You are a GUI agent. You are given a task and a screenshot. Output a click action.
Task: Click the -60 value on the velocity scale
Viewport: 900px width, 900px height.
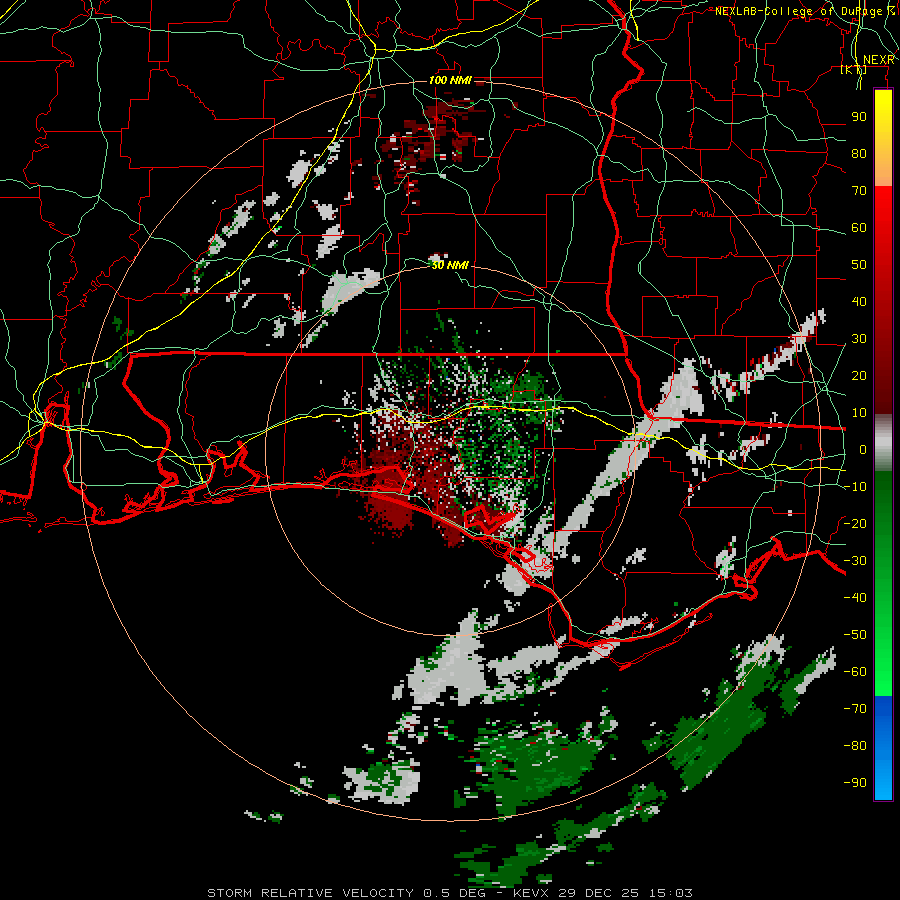click(x=855, y=672)
